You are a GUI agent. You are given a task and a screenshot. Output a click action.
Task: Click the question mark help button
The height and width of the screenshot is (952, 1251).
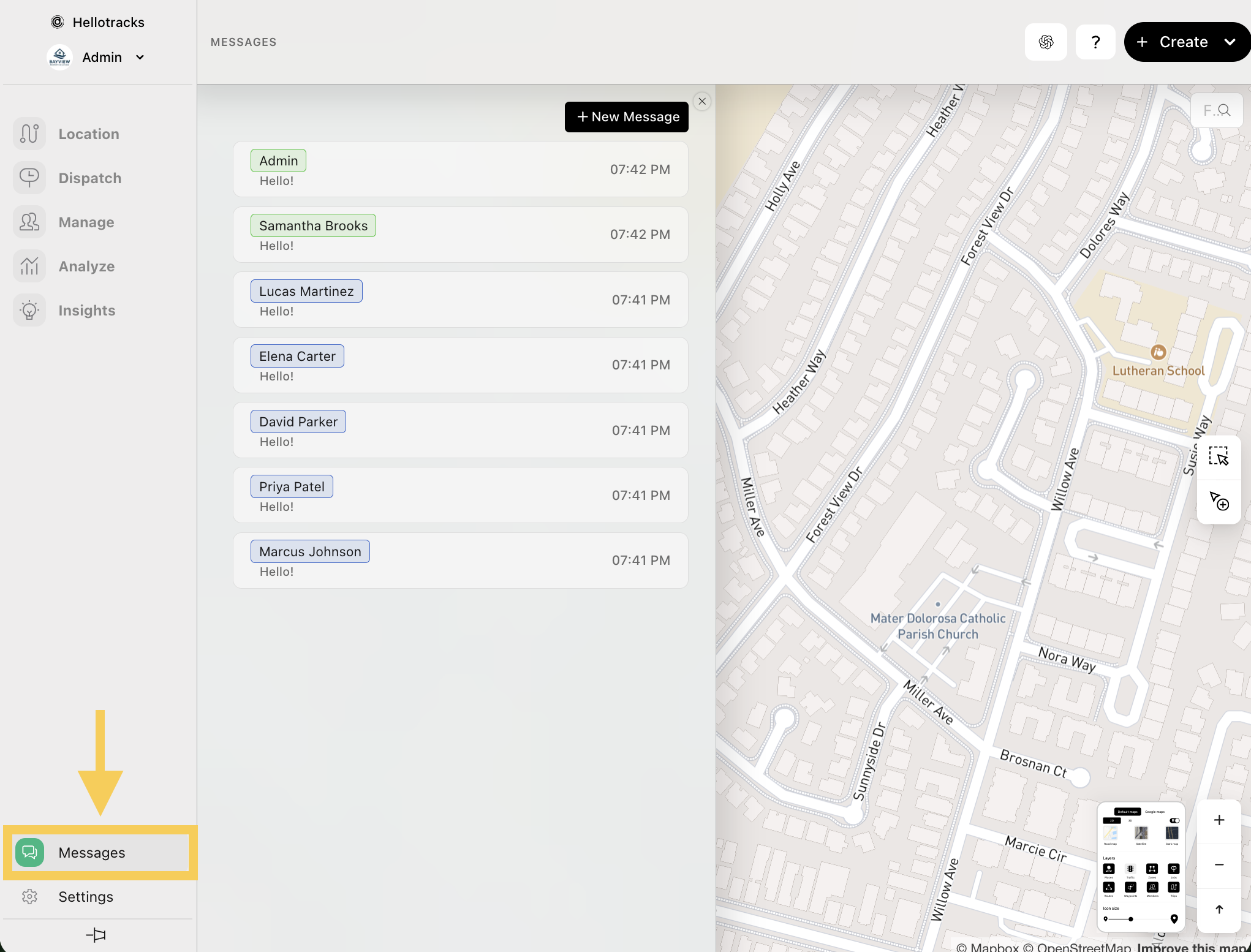[x=1095, y=42]
